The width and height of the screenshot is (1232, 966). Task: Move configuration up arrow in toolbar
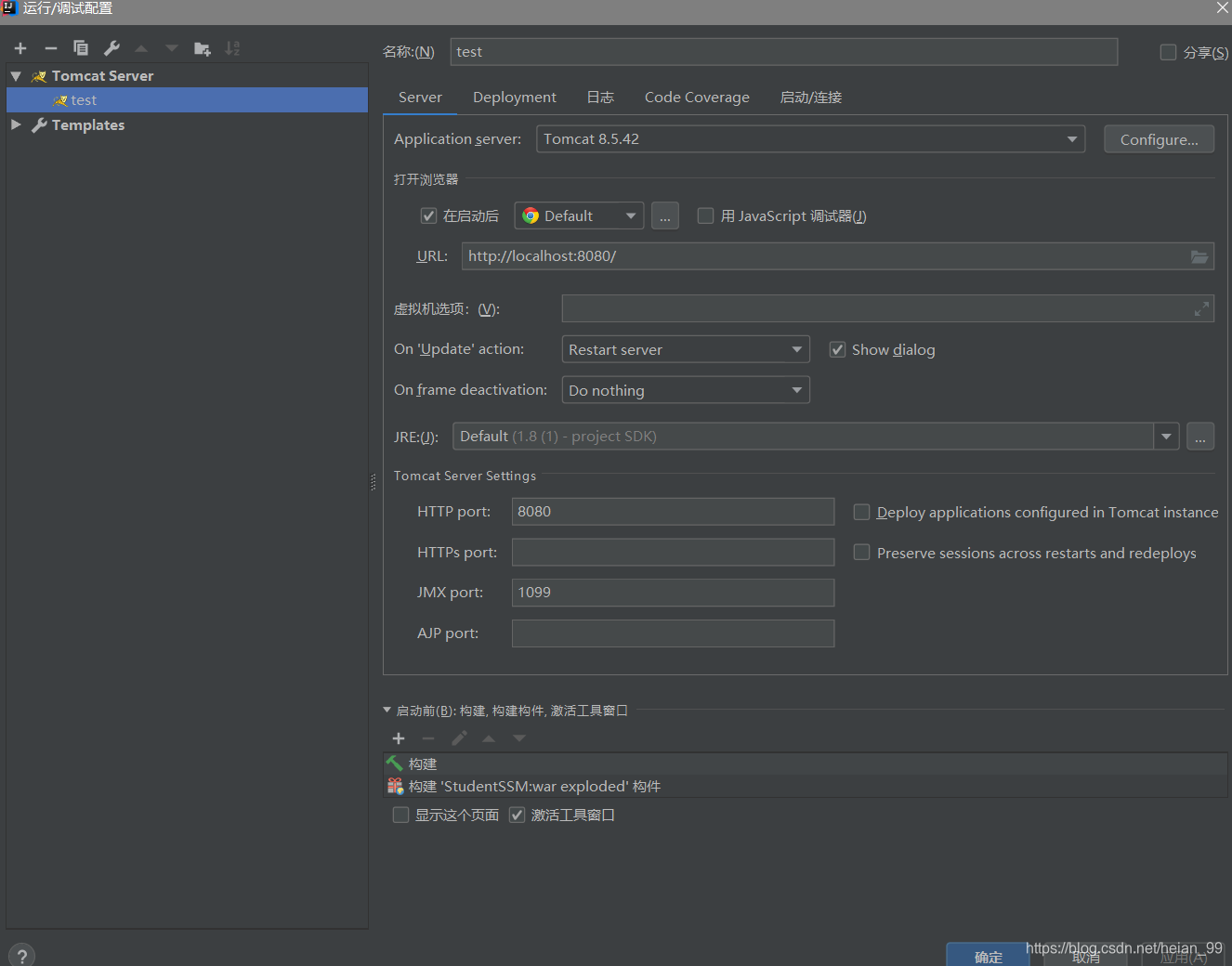tap(141, 48)
